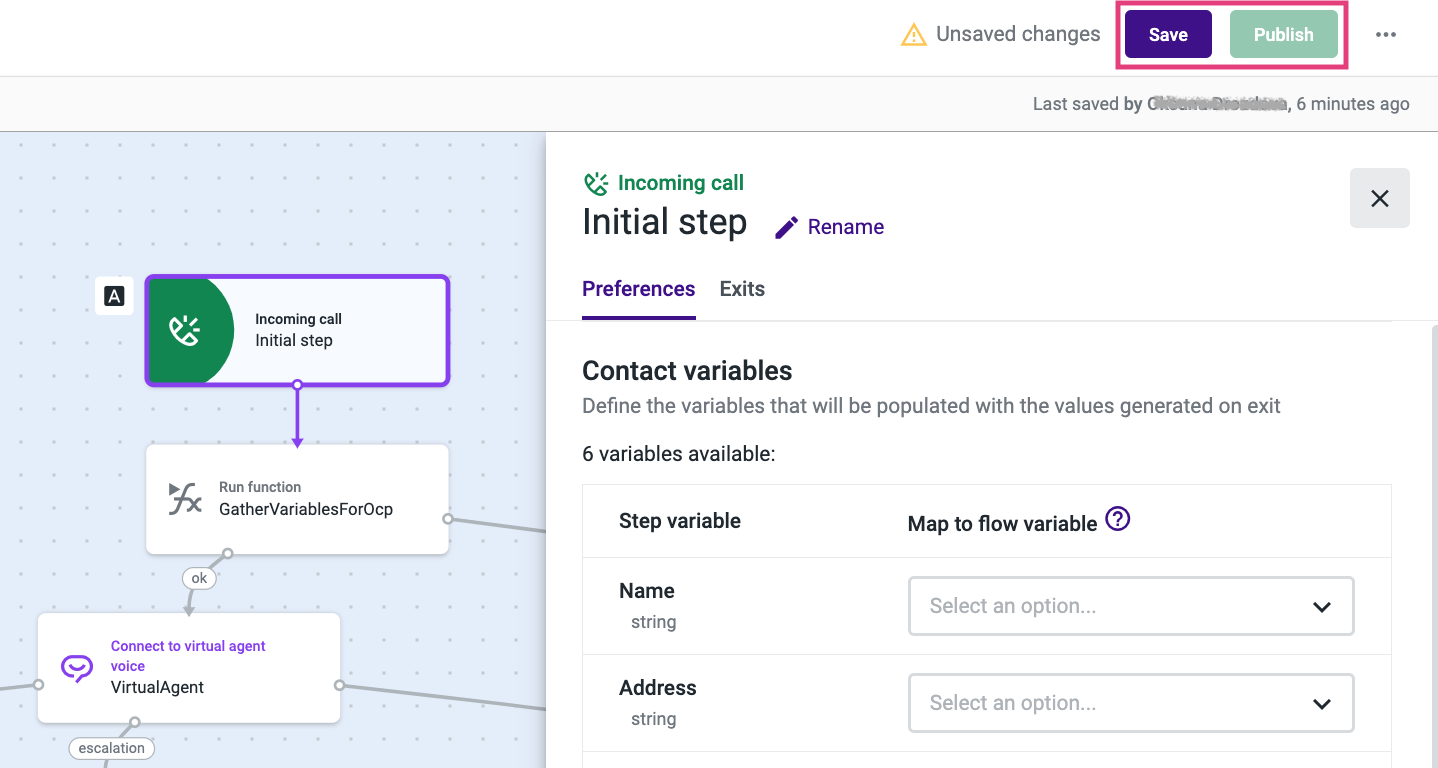Image resolution: width=1438 pixels, height=768 pixels.
Task: Open the three-dot more options menu
Action: tap(1385, 35)
